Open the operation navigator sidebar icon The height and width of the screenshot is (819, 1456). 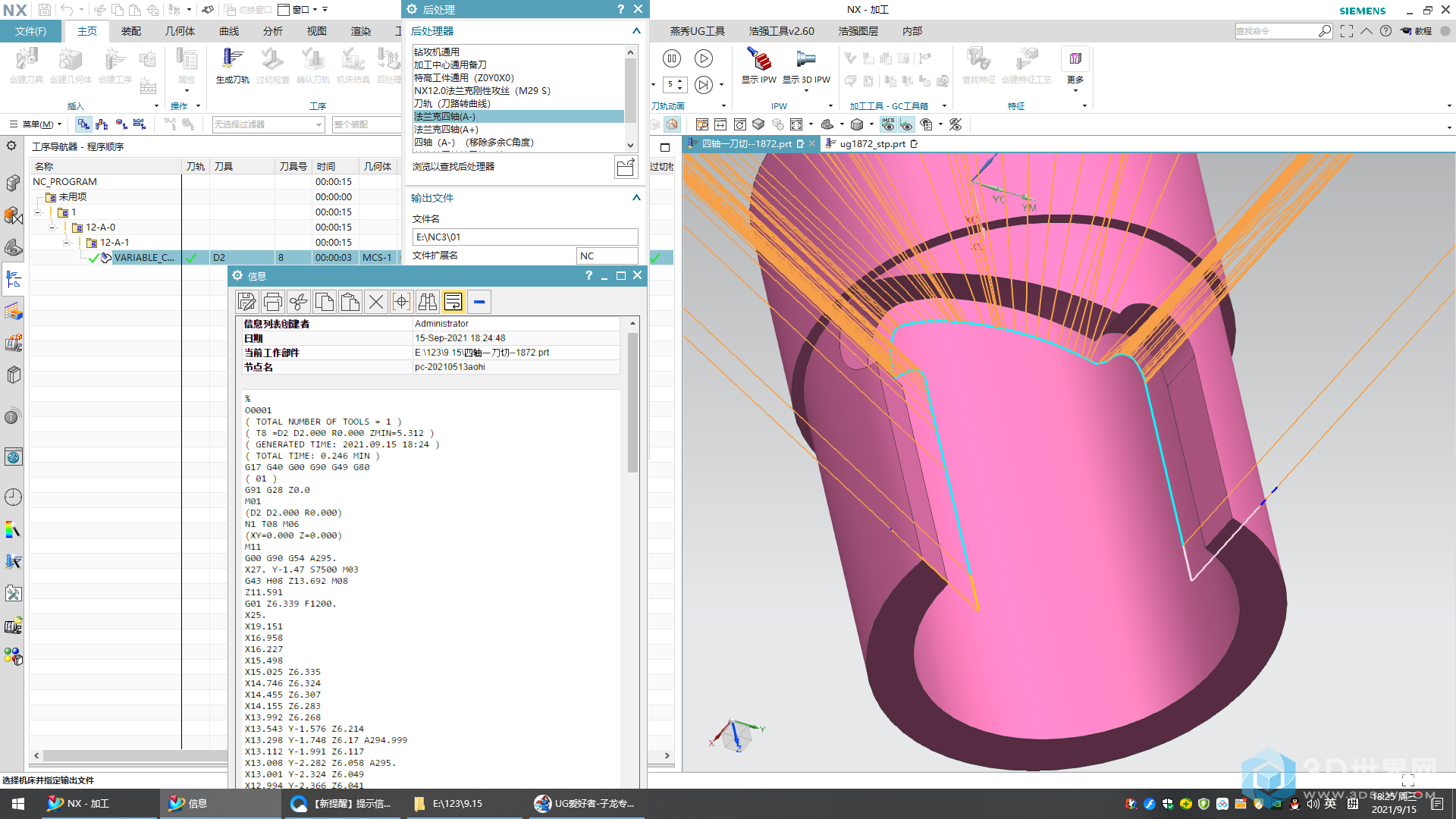[13, 279]
